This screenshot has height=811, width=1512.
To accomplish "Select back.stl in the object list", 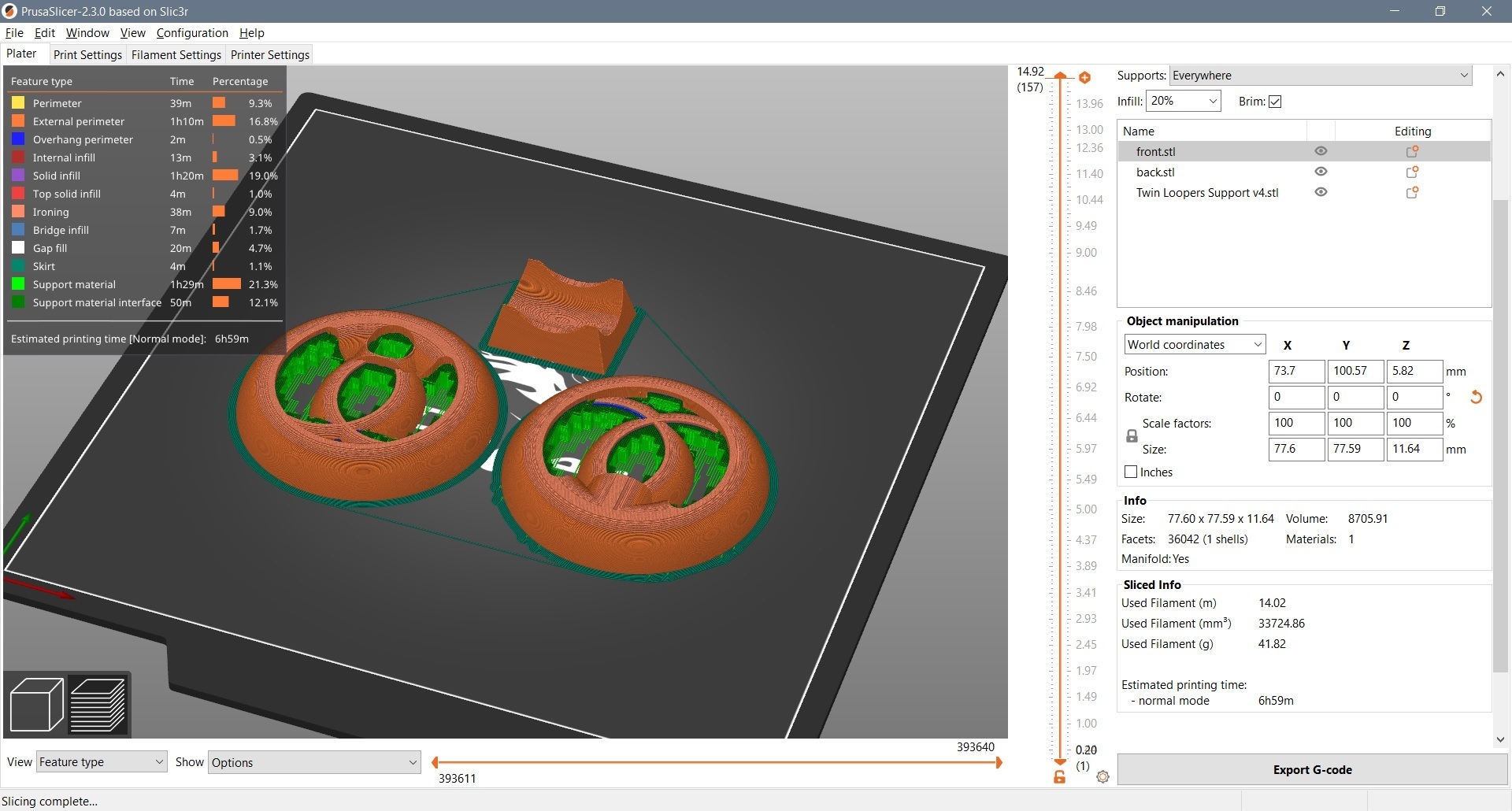I will 1304,172.
